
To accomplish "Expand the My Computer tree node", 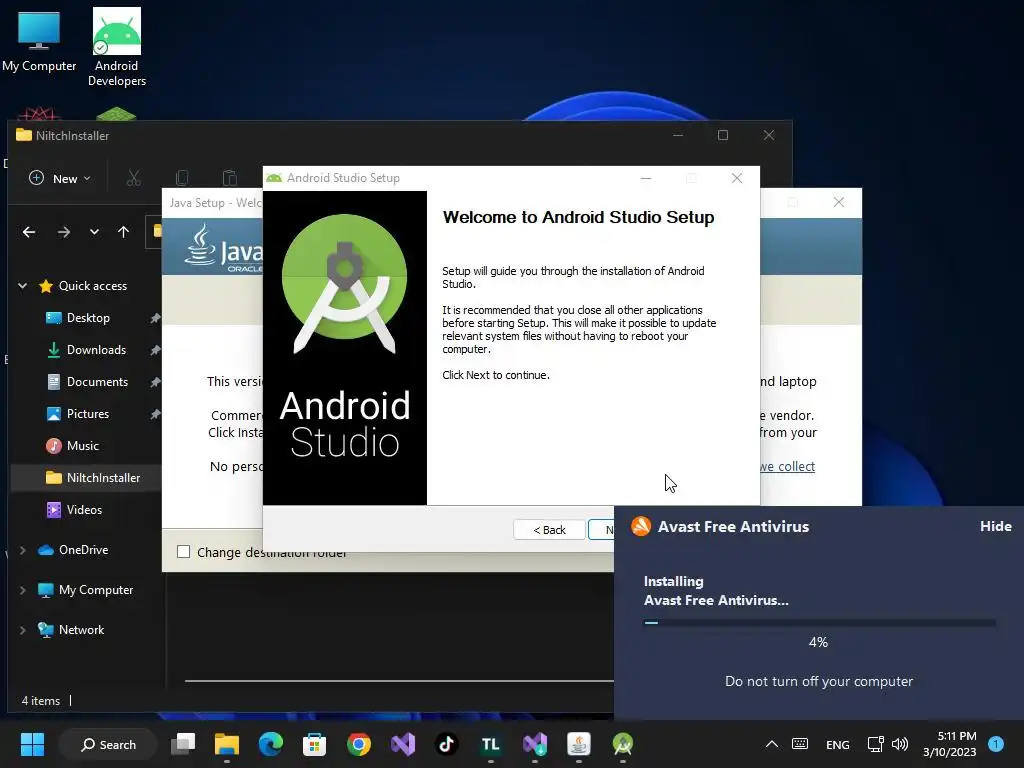I will [x=22, y=590].
